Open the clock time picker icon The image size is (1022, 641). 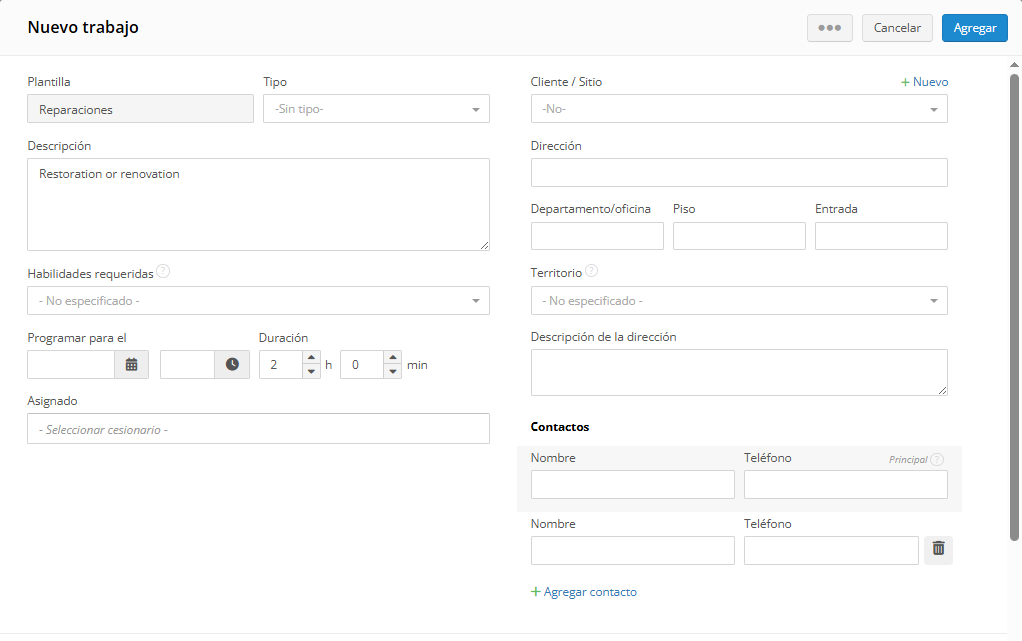point(232,365)
